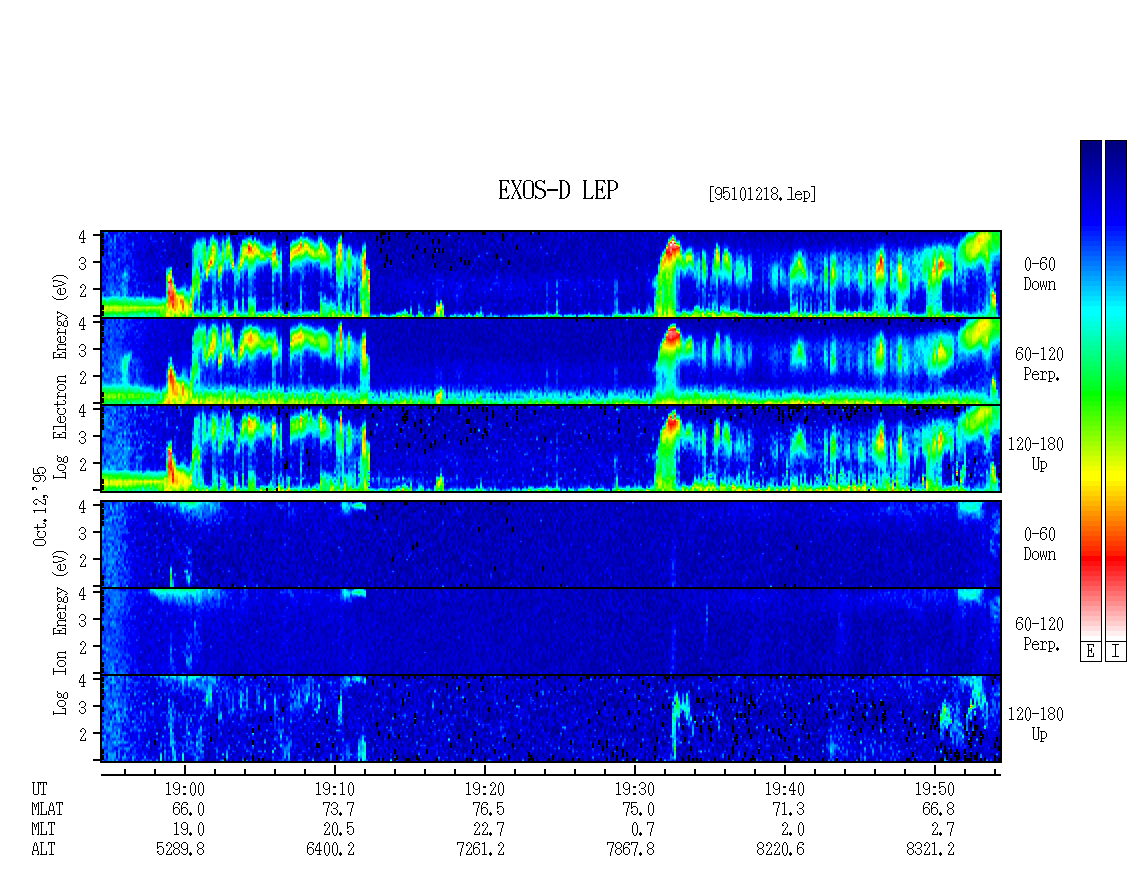Click altitude value 8321.2
Screen dimensions: 1130x875
(930, 850)
